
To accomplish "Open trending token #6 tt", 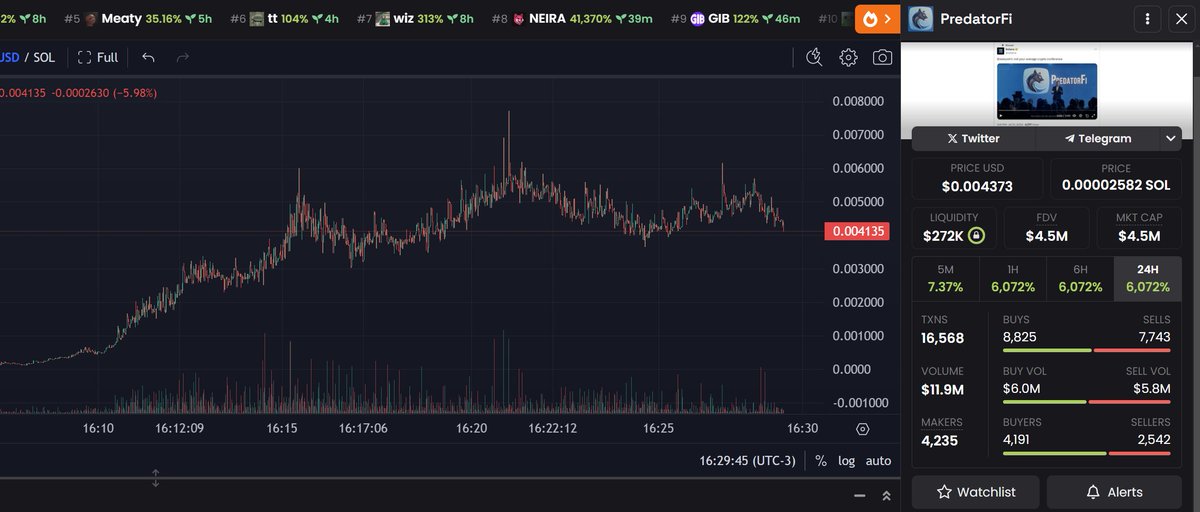I will tap(284, 19).
